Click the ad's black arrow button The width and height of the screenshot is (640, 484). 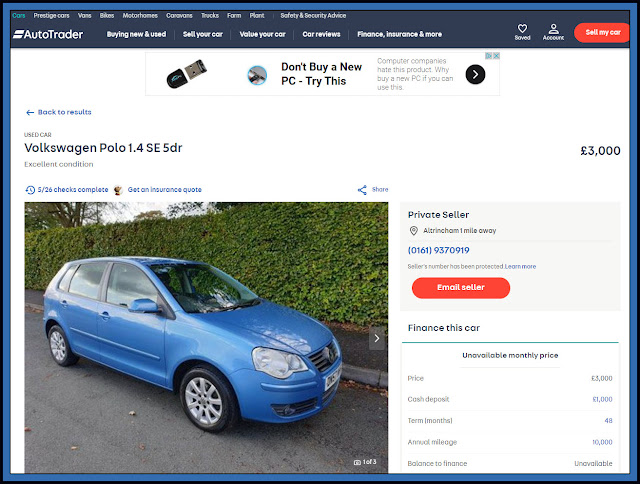pyautogui.click(x=475, y=74)
